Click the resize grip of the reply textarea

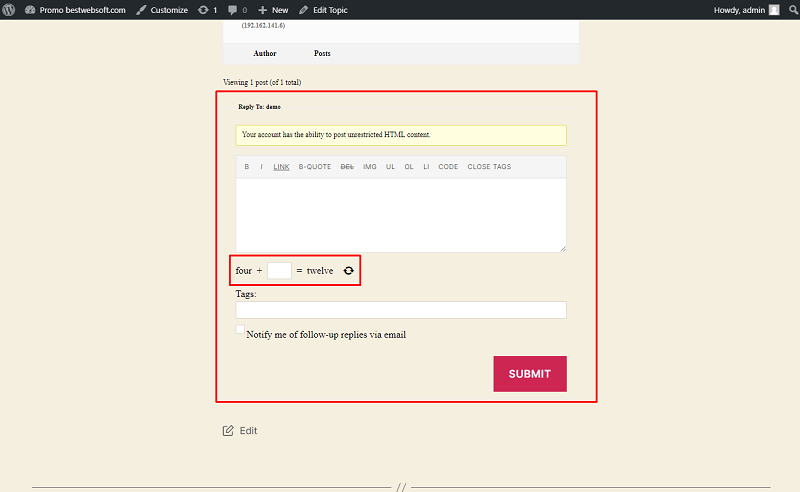pyautogui.click(x=563, y=249)
